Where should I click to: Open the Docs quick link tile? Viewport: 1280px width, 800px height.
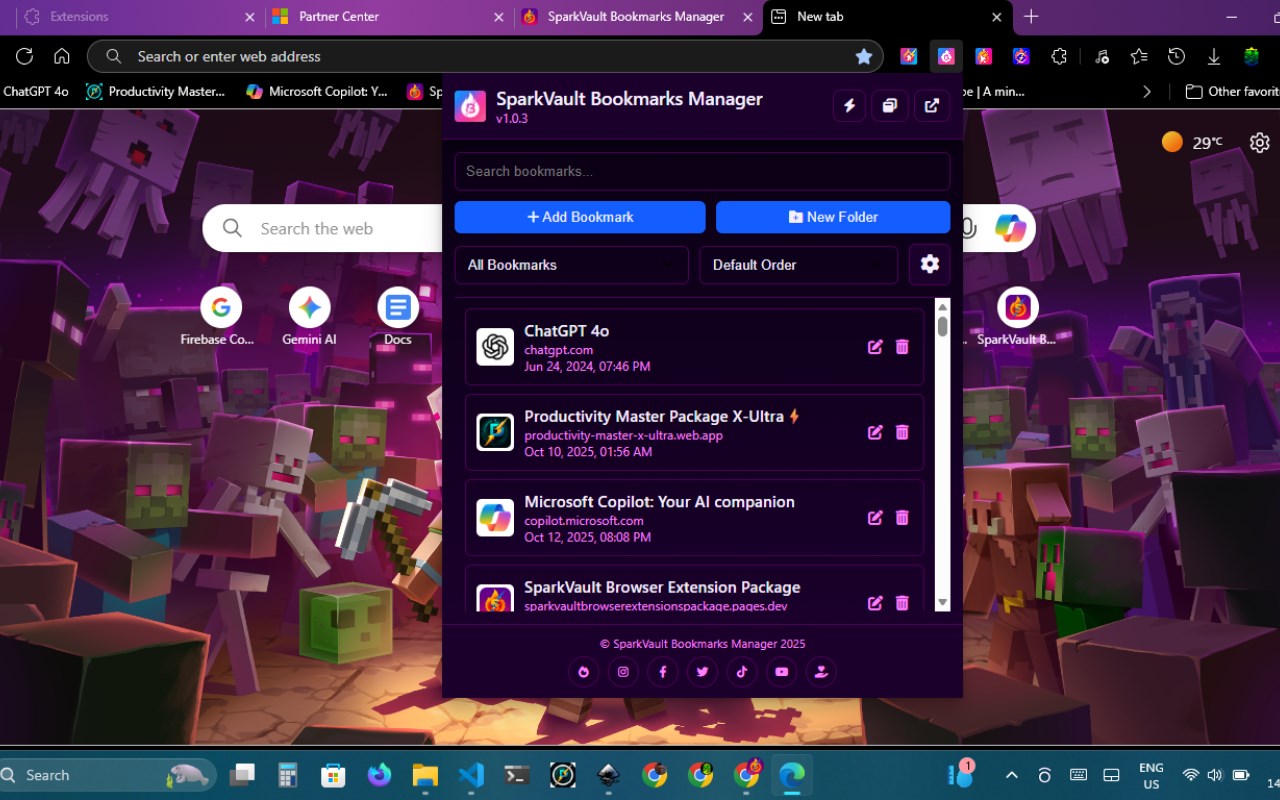coord(398,318)
